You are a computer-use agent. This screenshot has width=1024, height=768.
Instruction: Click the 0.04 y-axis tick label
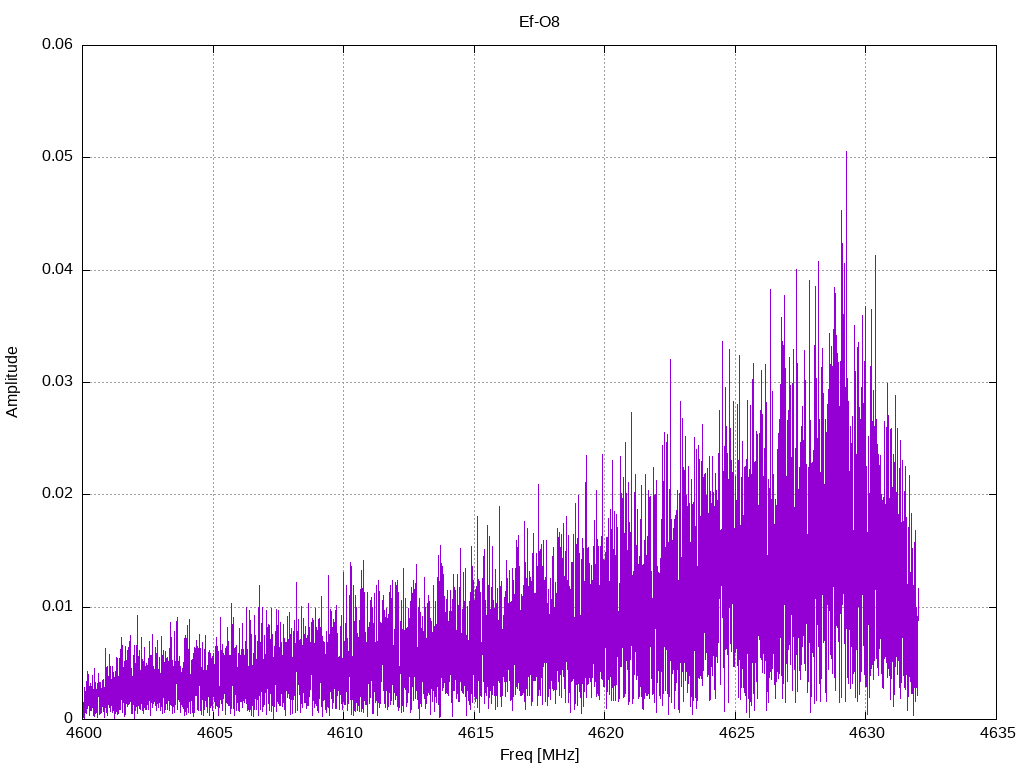click(57, 270)
